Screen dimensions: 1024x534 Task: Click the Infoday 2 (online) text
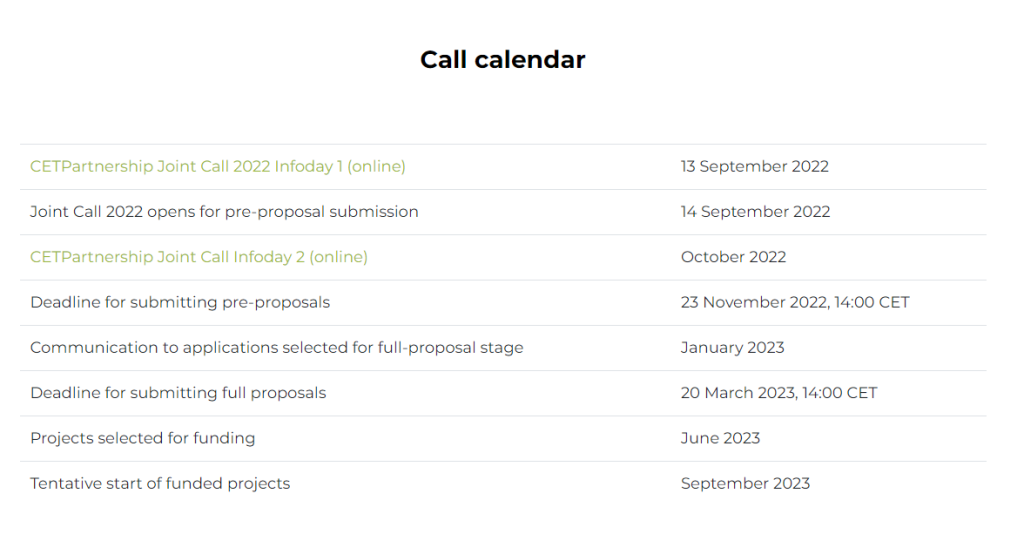(x=300, y=257)
